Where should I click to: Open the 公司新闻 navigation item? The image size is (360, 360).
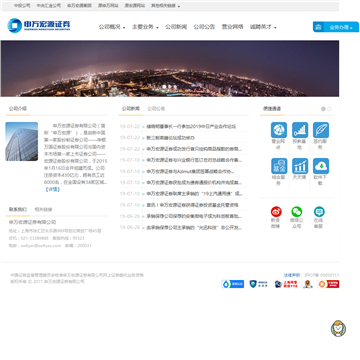coord(176,27)
